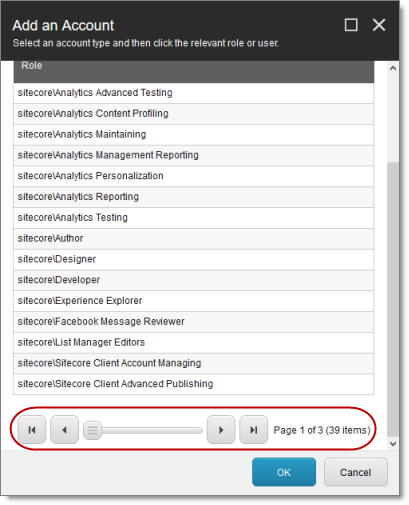The width and height of the screenshot is (409, 505).
Task: Select sitecore\Designer role
Action: tap(194, 259)
